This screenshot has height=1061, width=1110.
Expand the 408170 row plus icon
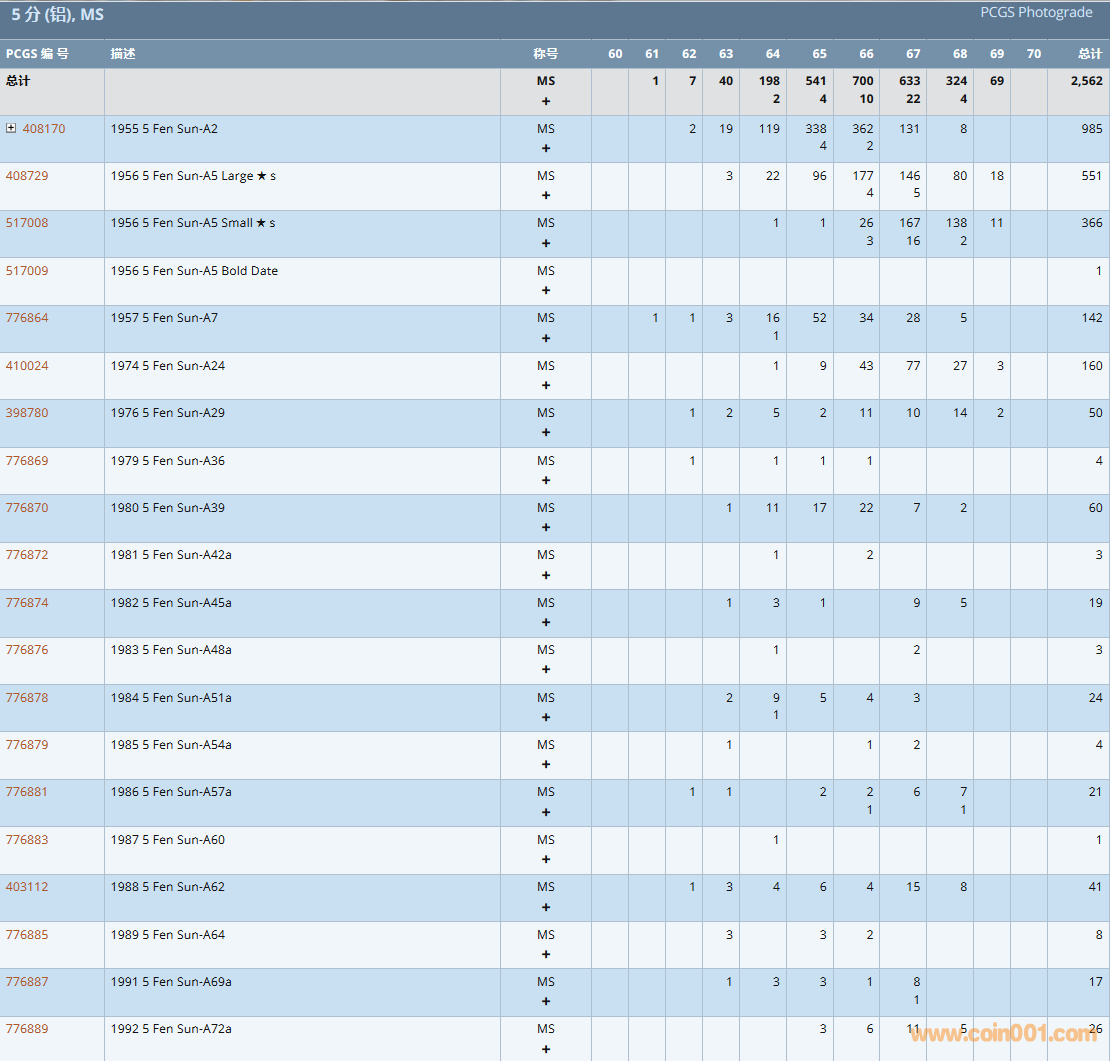tap(11, 128)
